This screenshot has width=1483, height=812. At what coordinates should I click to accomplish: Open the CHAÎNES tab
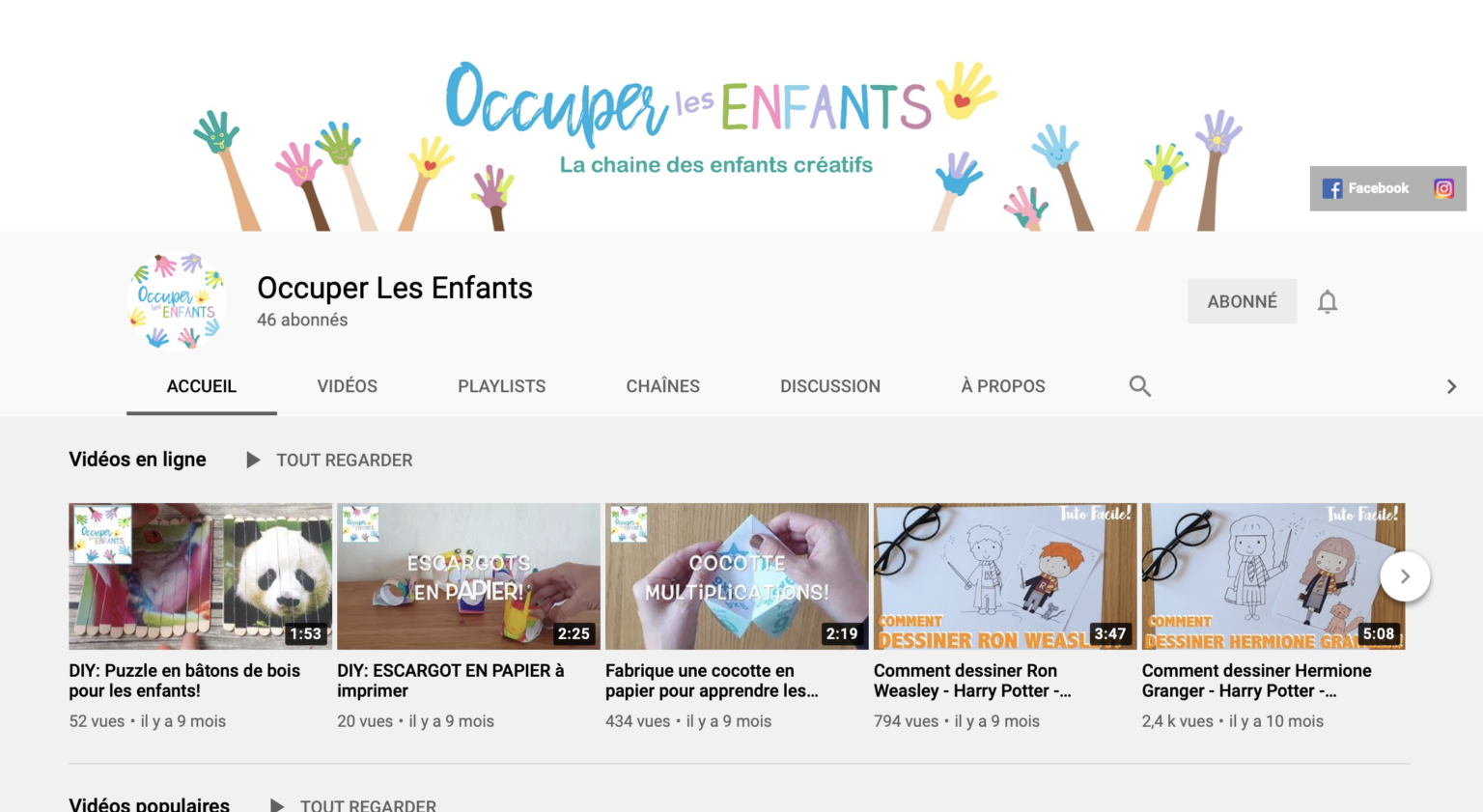(x=663, y=386)
